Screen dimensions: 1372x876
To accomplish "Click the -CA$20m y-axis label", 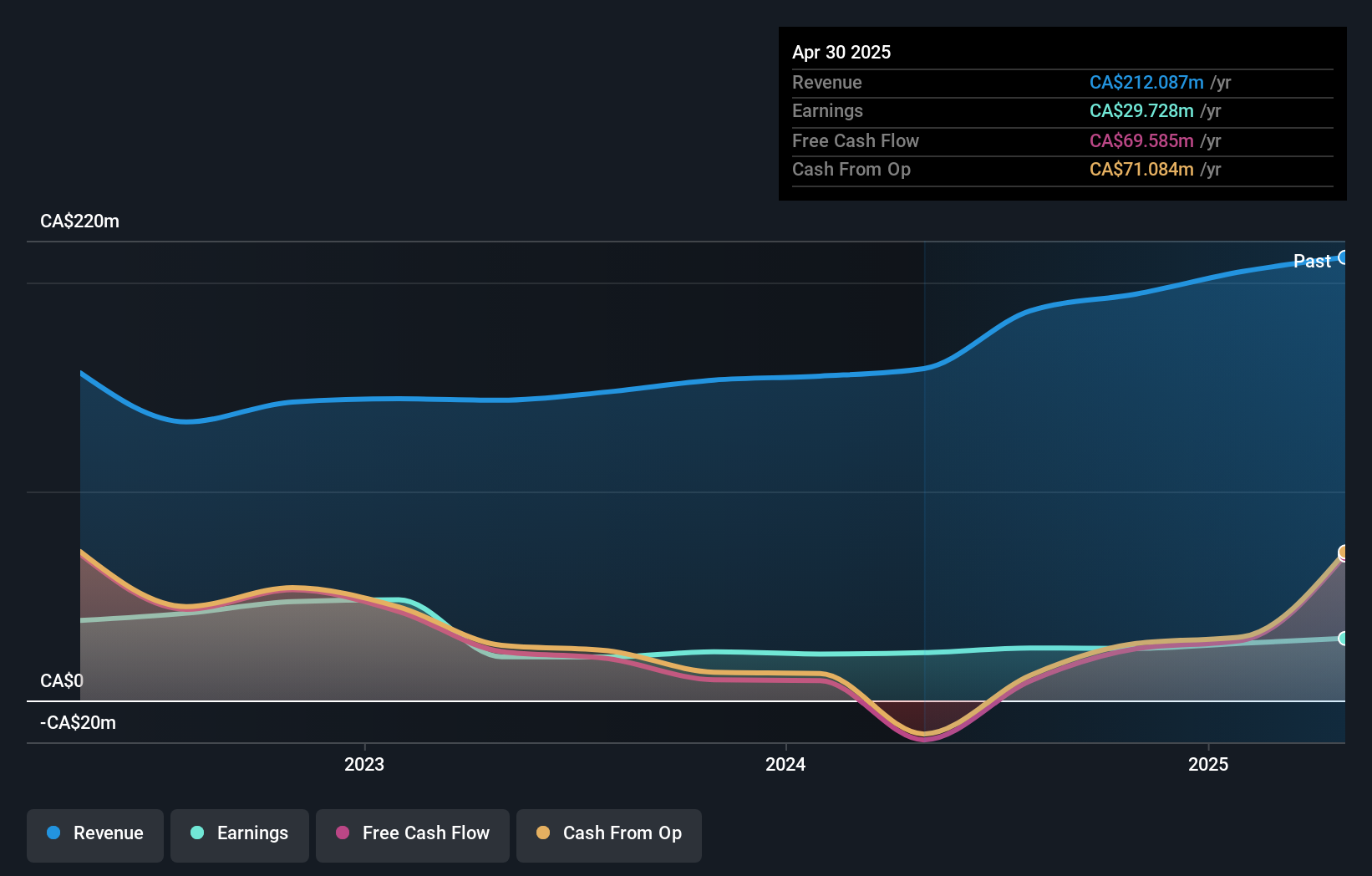I will 78,723.
